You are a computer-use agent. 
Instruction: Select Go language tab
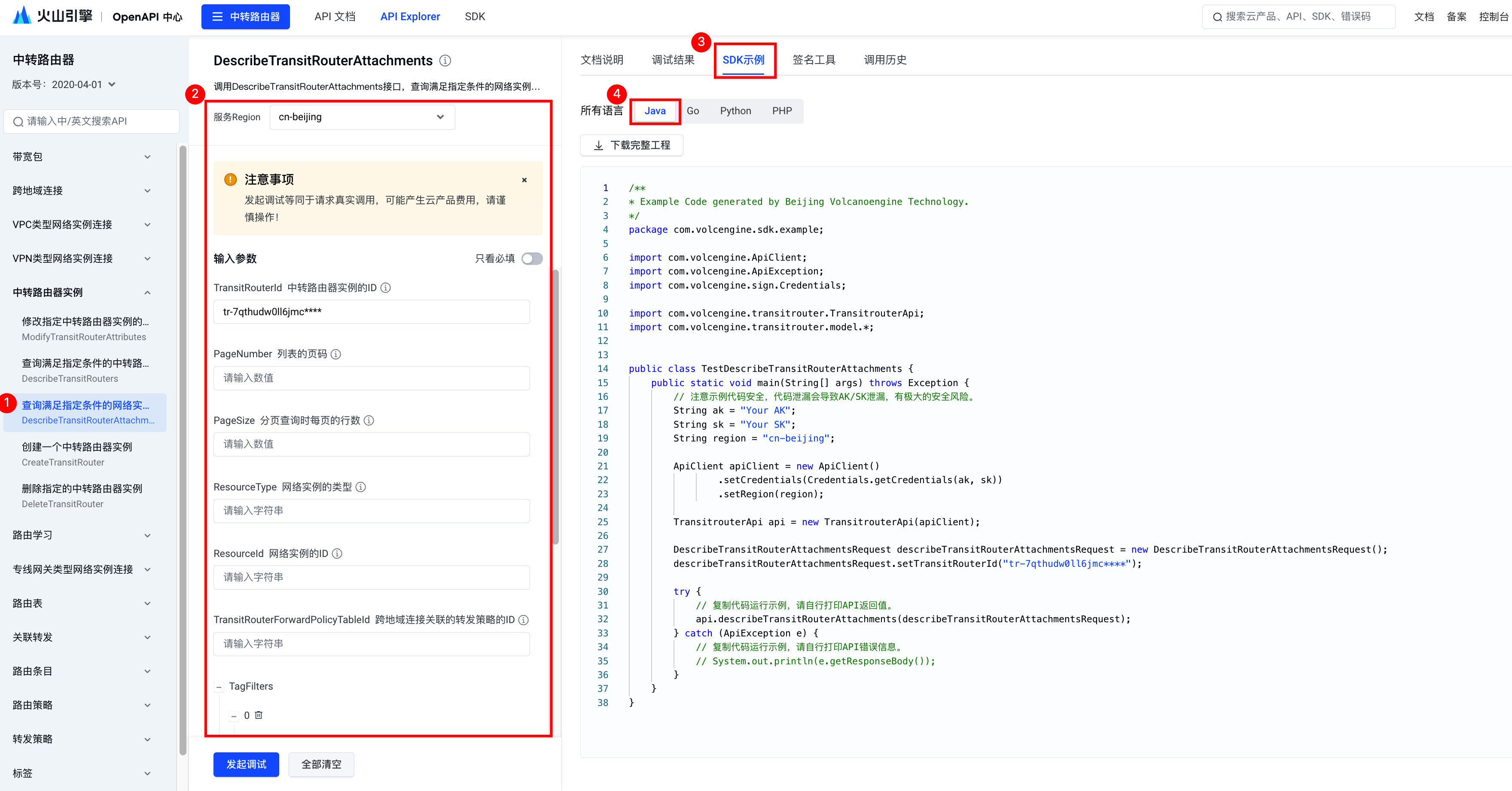pos(692,111)
